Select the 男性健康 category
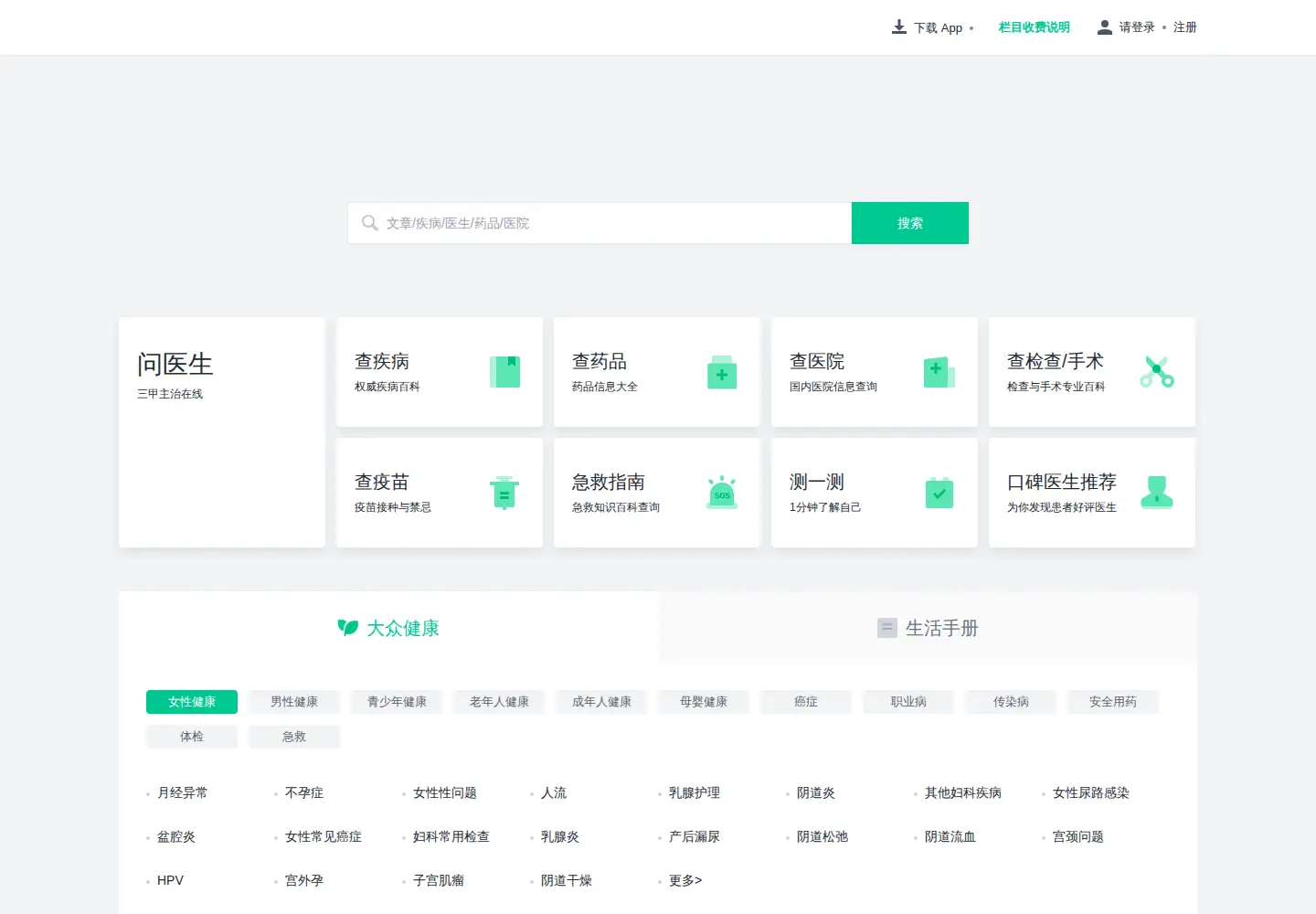This screenshot has width=1316, height=914. [x=294, y=702]
